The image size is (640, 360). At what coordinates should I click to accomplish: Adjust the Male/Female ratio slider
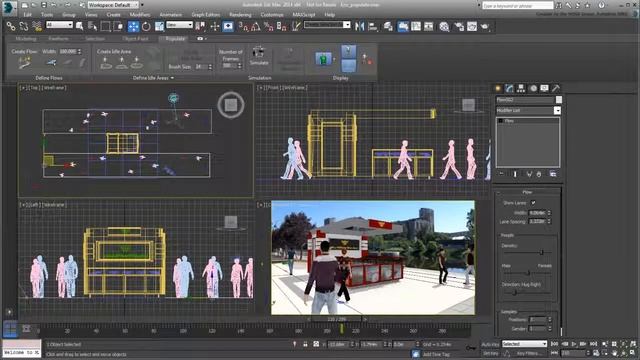(x=528, y=273)
